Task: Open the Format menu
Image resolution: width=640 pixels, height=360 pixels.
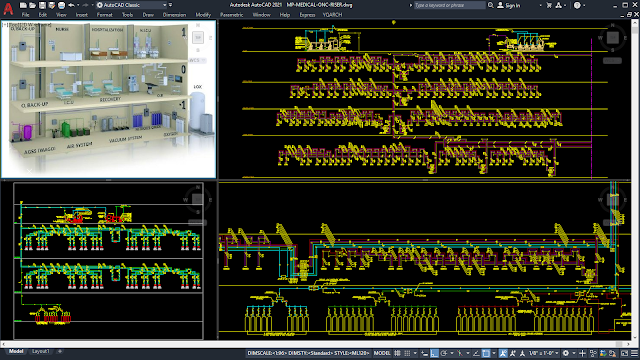Action: click(x=104, y=15)
